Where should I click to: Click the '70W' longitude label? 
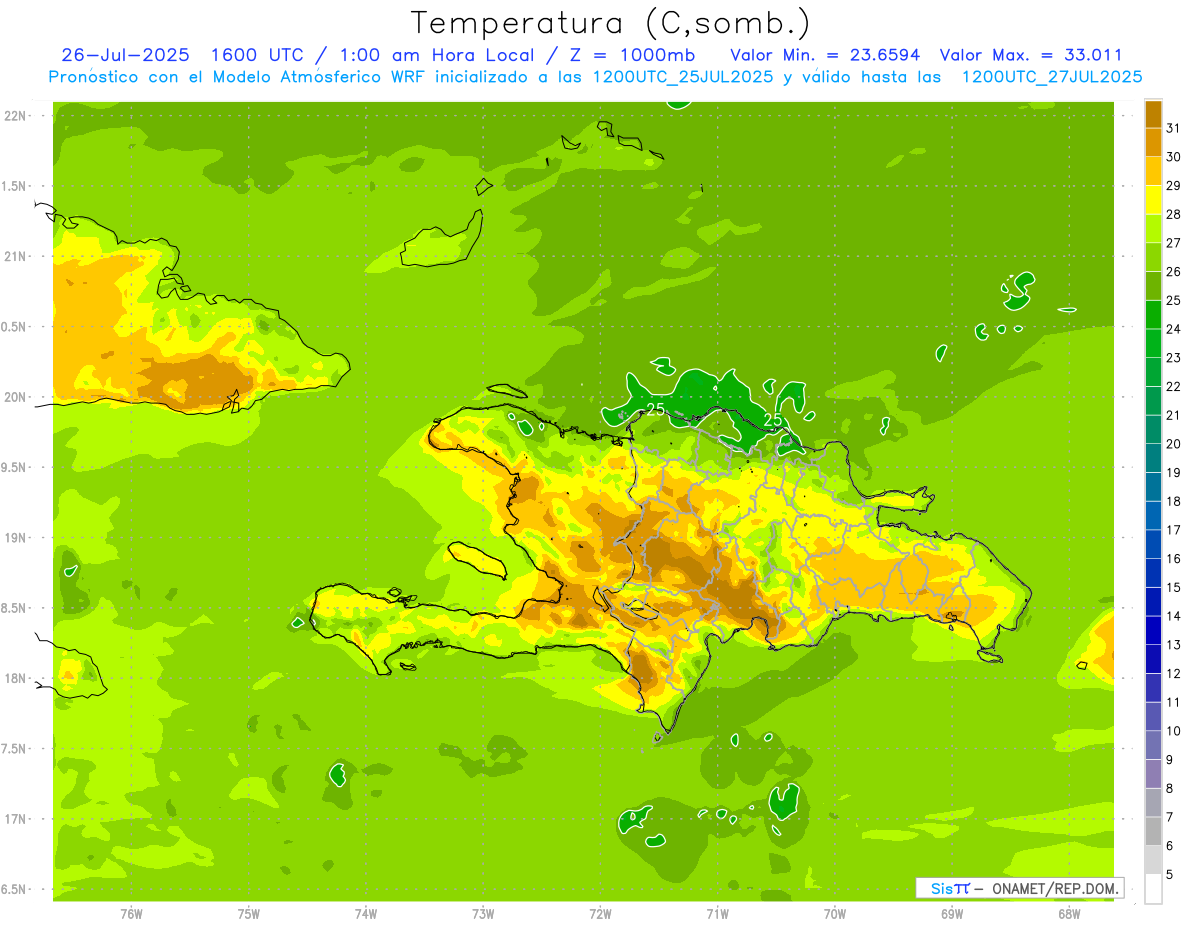[835, 913]
